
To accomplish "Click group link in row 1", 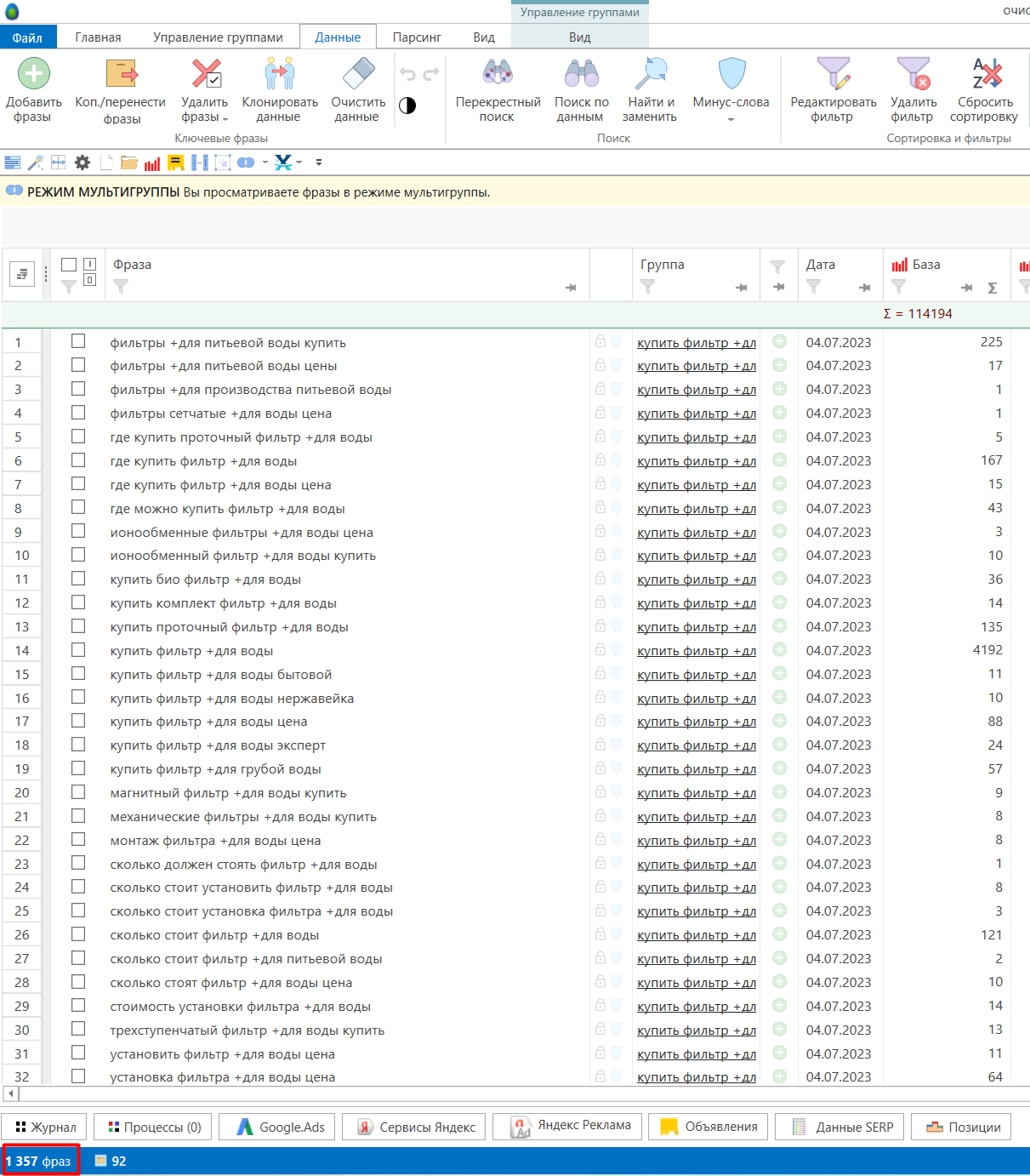I will pyautogui.click(x=696, y=343).
